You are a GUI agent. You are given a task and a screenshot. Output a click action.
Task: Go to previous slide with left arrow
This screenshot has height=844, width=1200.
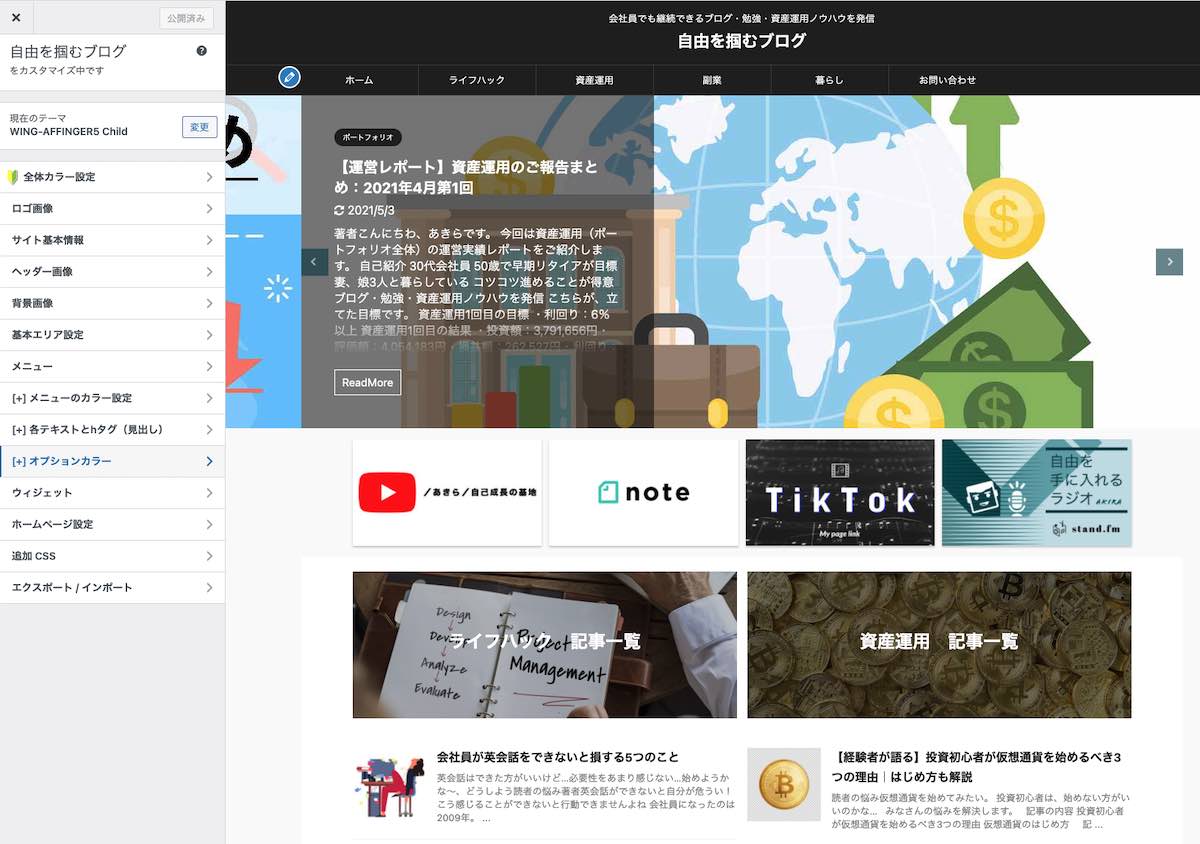314,262
